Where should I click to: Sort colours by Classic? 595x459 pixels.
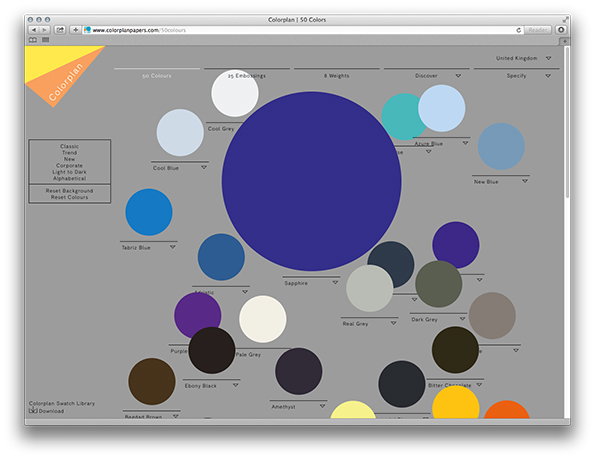click(x=69, y=146)
